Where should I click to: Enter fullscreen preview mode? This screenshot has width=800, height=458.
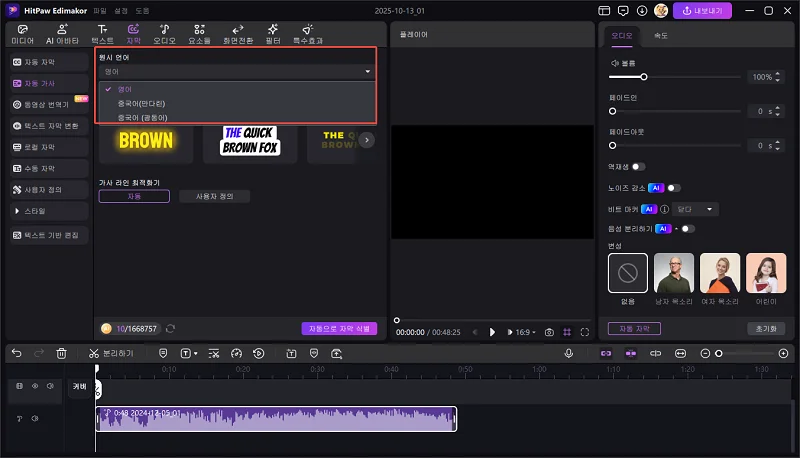tap(584, 331)
